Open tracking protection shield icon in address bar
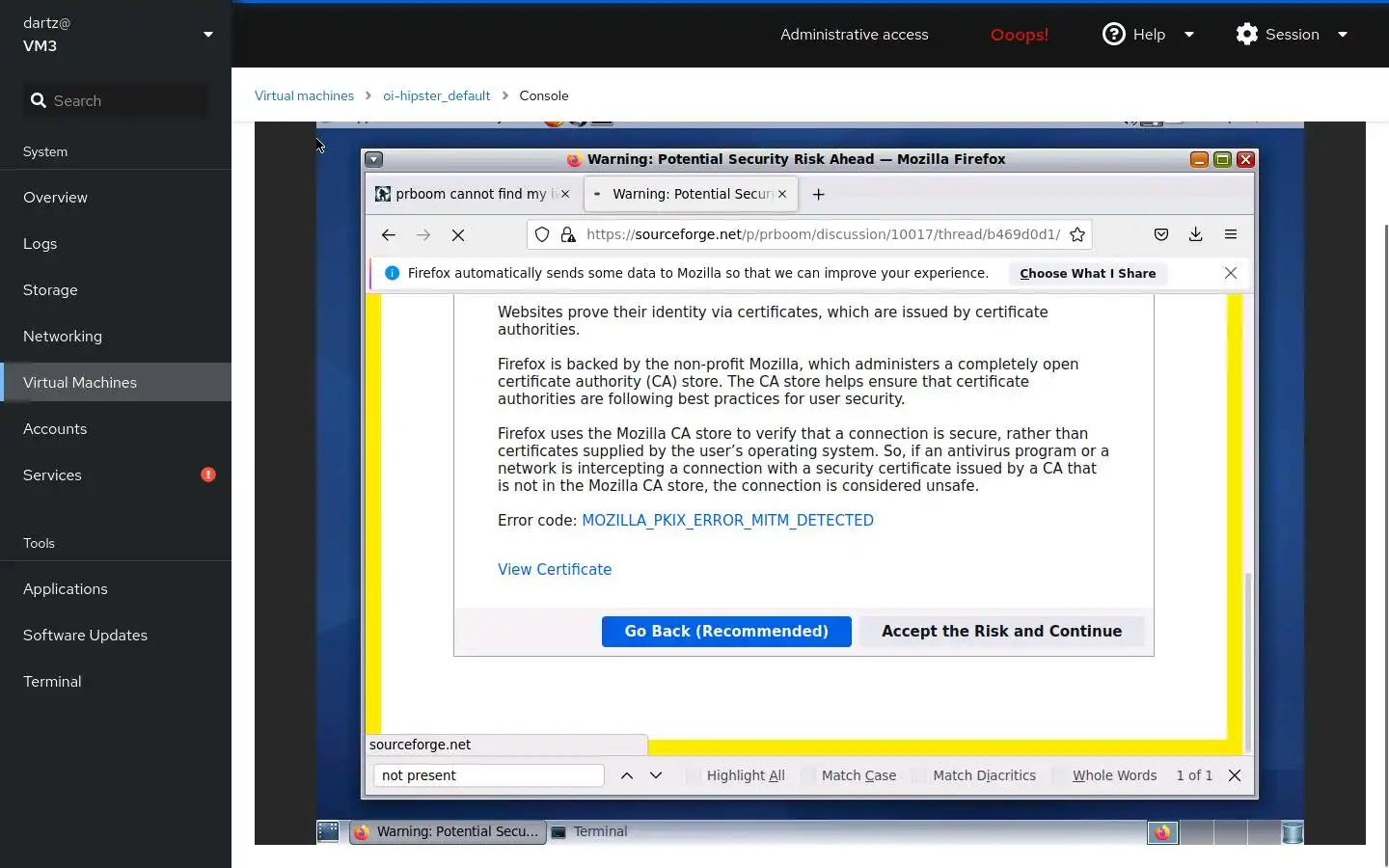The height and width of the screenshot is (868, 1389). point(542,234)
